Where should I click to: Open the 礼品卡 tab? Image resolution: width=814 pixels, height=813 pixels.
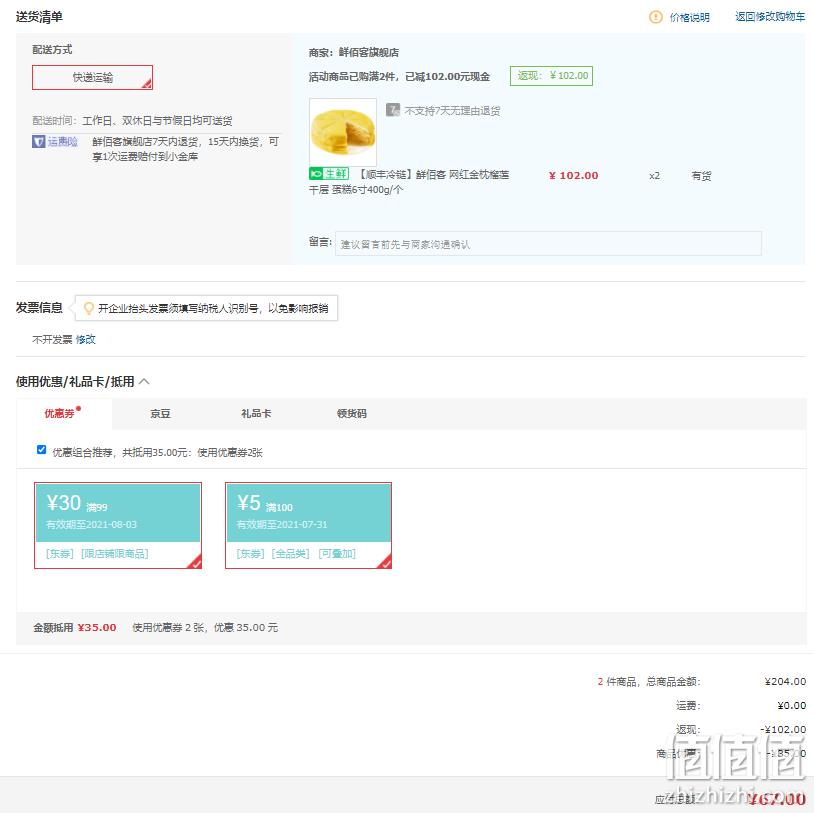click(256, 414)
